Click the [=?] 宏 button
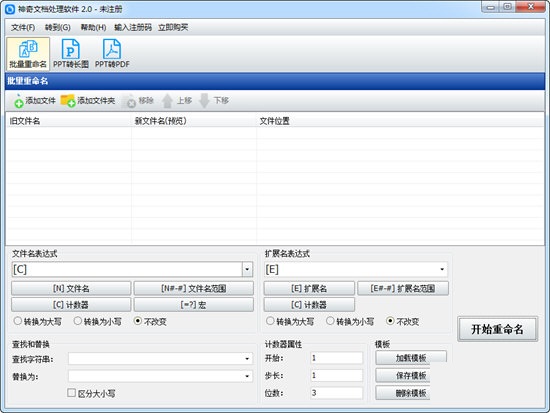Screen dimensions: 550x413 (194, 305)
